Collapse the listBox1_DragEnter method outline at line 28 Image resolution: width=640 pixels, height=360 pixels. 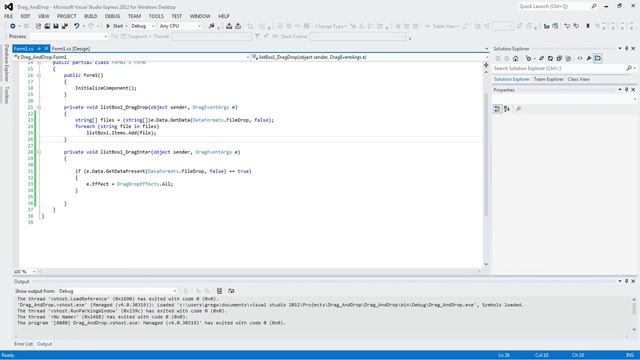(x=39, y=152)
